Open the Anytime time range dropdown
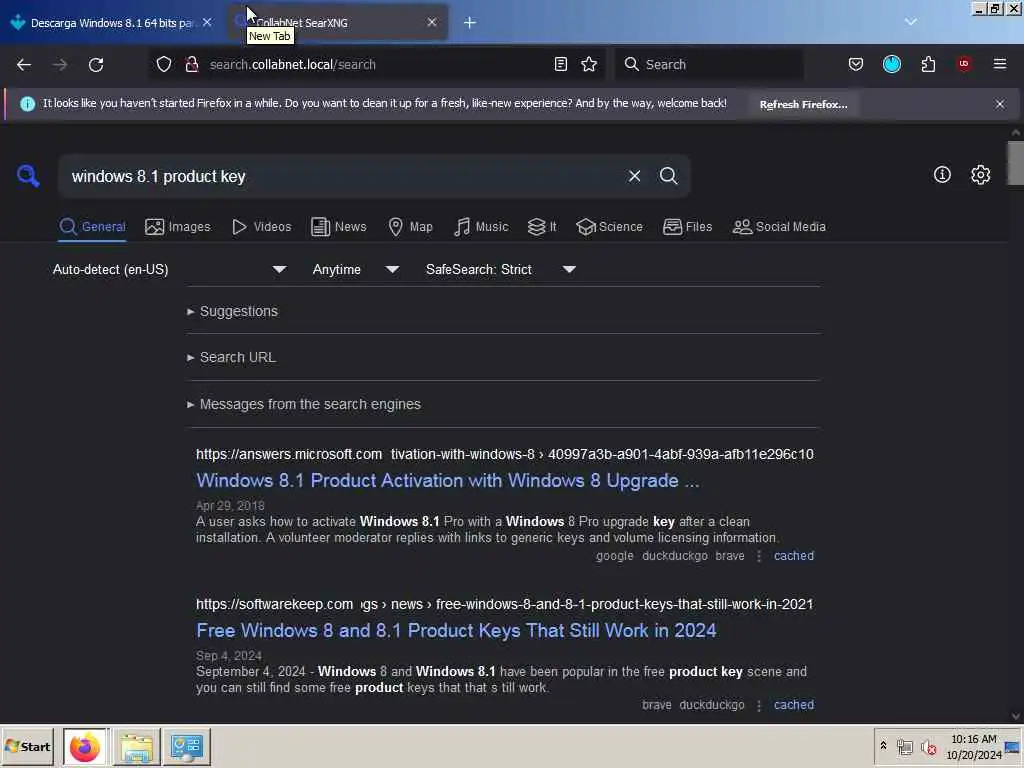 point(355,269)
